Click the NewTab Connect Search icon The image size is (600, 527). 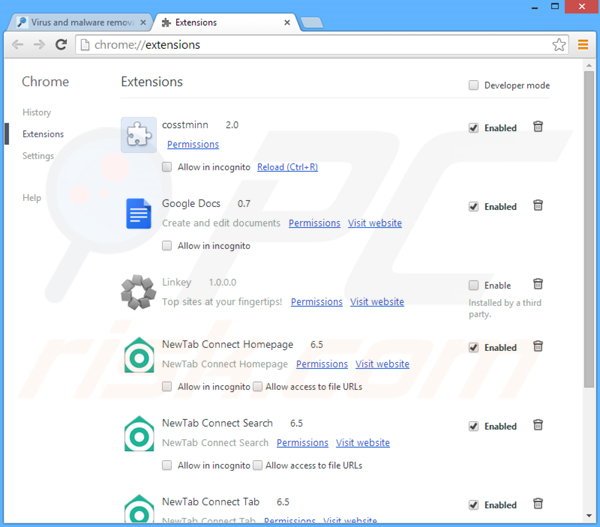(139, 434)
